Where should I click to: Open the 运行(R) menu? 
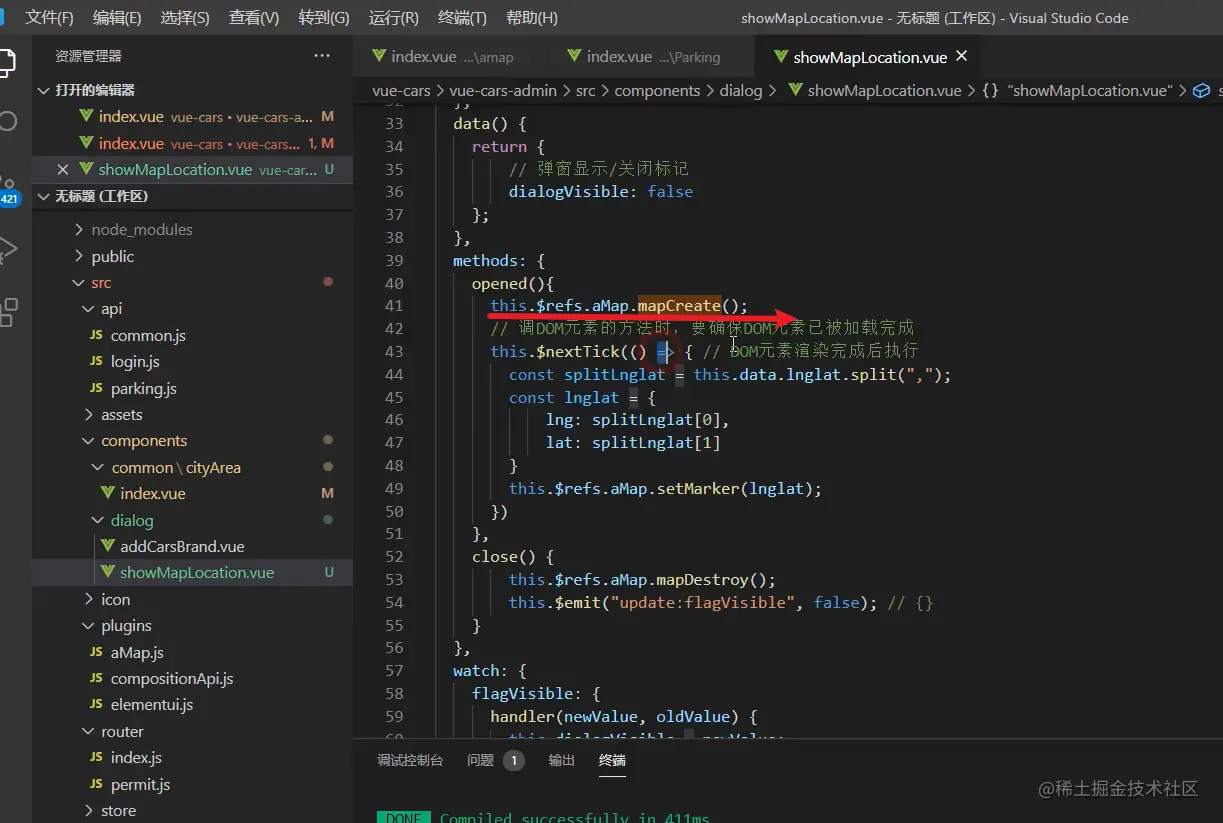coord(393,18)
